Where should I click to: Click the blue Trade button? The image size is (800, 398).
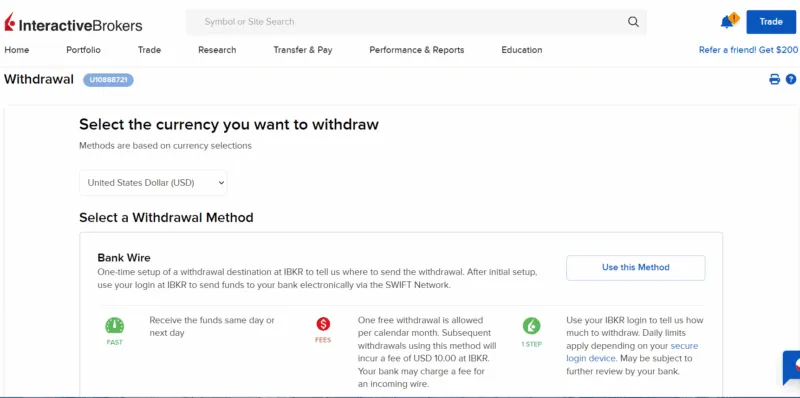tap(771, 22)
